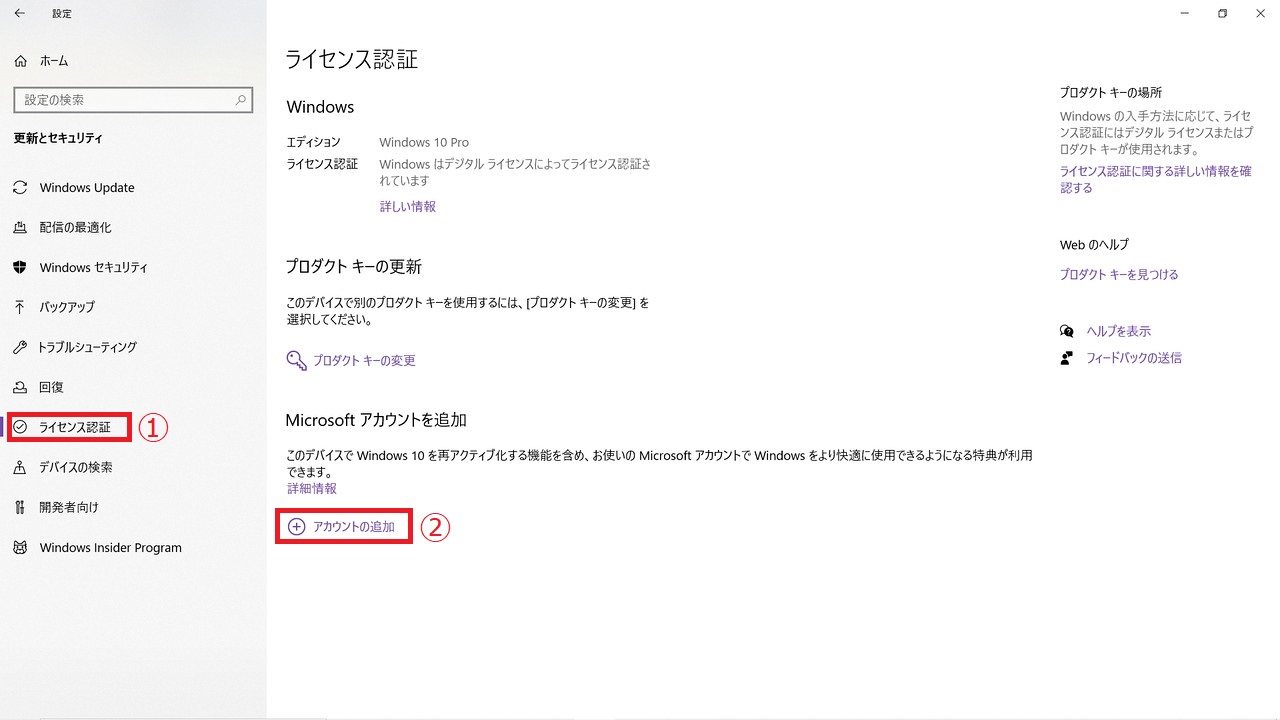Click the アカウントの追加 button
The image size is (1280, 720).
[x=342, y=526]
